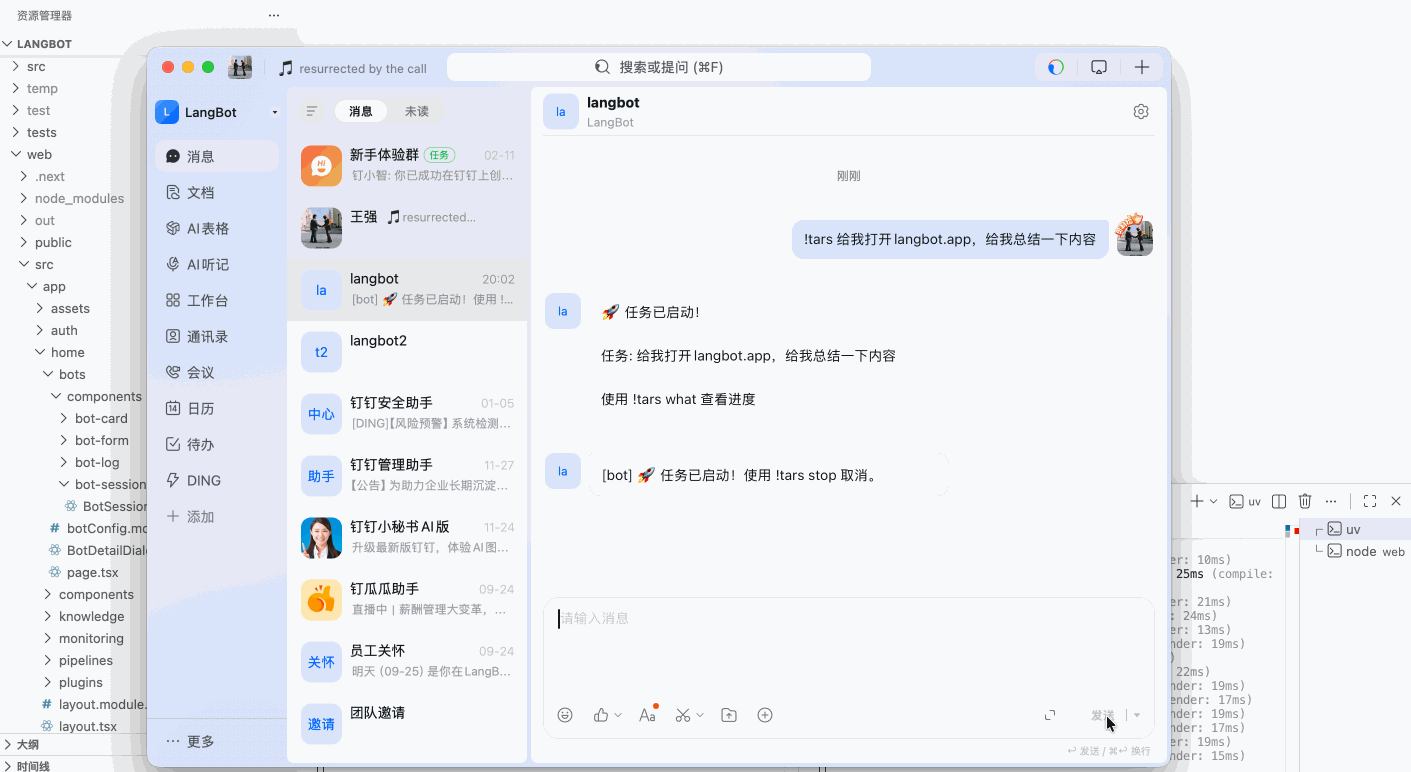This screenshot has width=1411, height=772.
Task: Click the scissors screenshot tool icon
Action: [x=683, y=715]
